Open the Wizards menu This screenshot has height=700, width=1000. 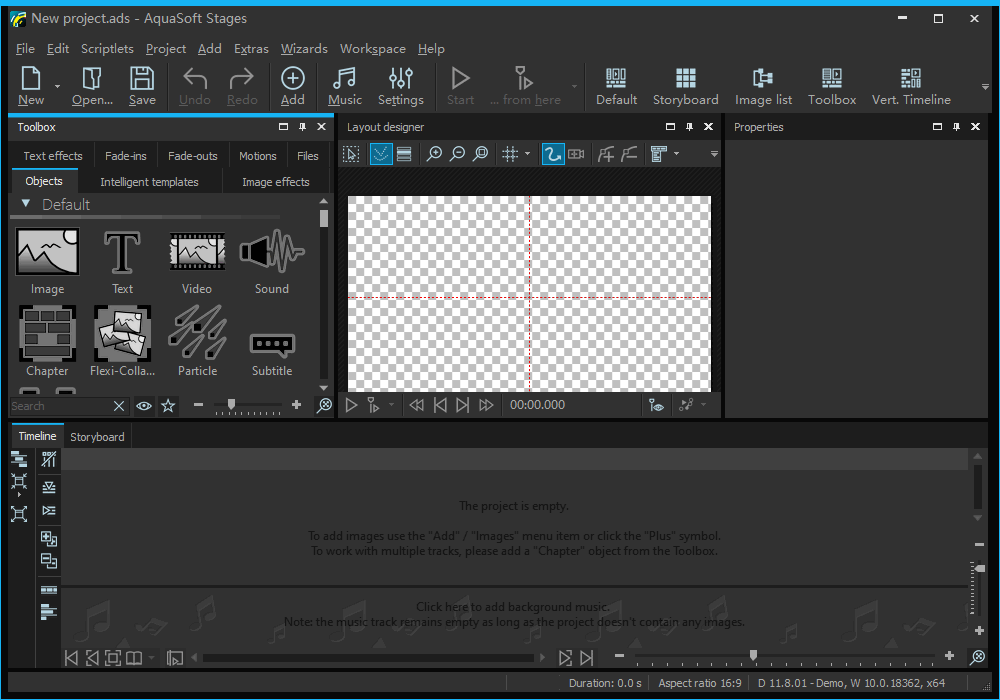click(304, 49)
